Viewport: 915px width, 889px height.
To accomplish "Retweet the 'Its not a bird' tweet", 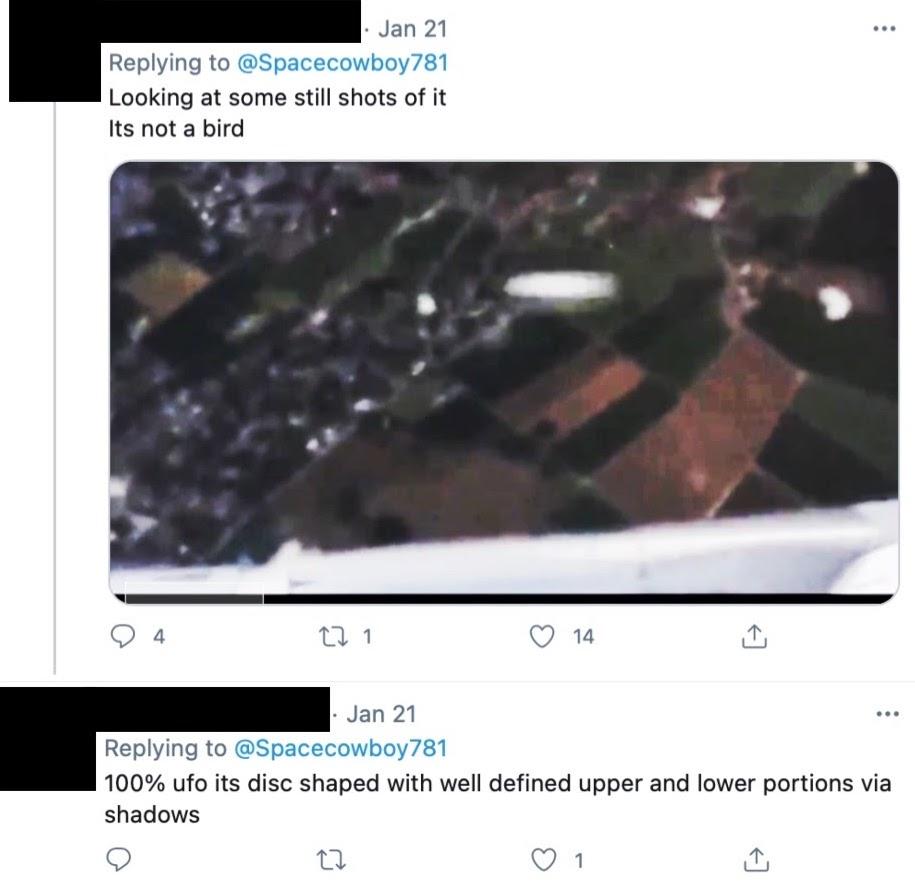I will (x=333, y=636).
